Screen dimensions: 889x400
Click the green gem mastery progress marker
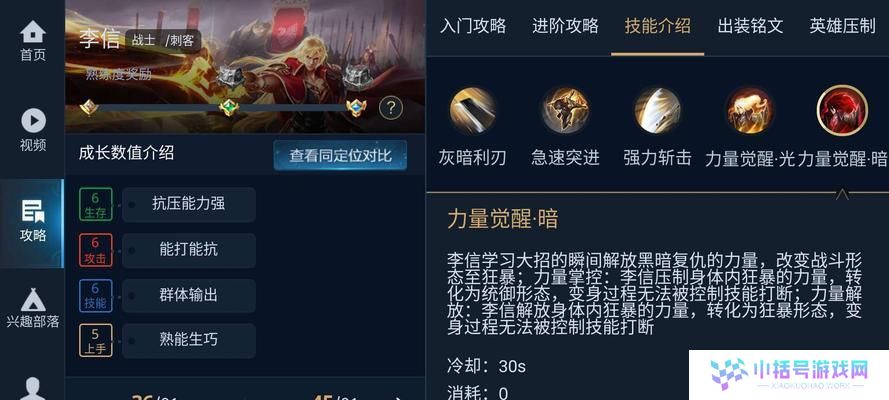[228, 107]
